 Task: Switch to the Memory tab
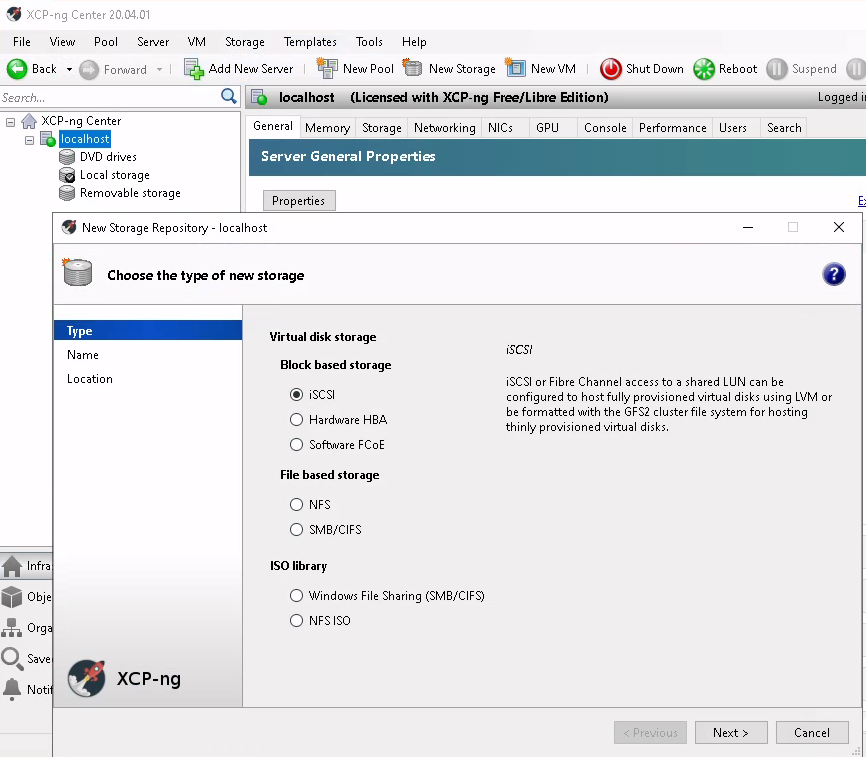point(328,128)
